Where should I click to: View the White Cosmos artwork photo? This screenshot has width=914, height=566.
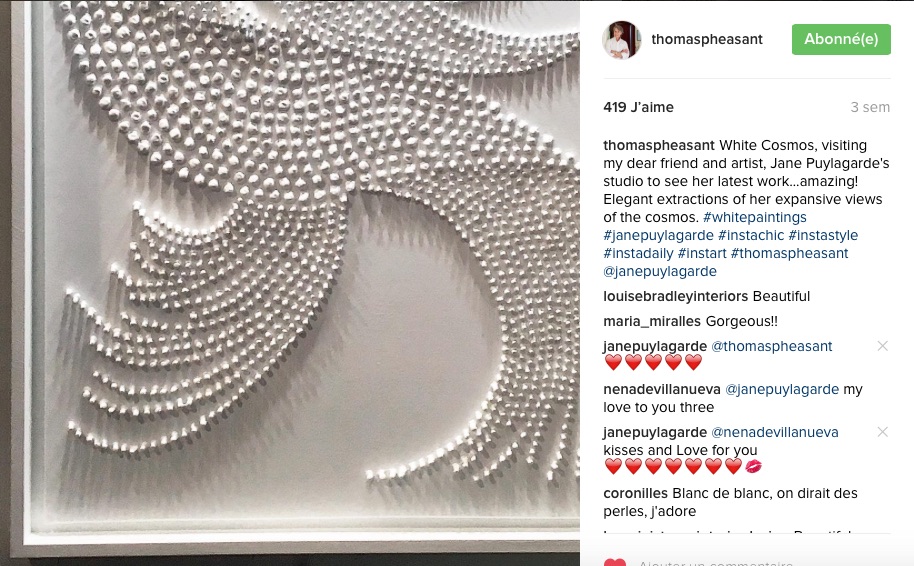click(x=290, y=283)
